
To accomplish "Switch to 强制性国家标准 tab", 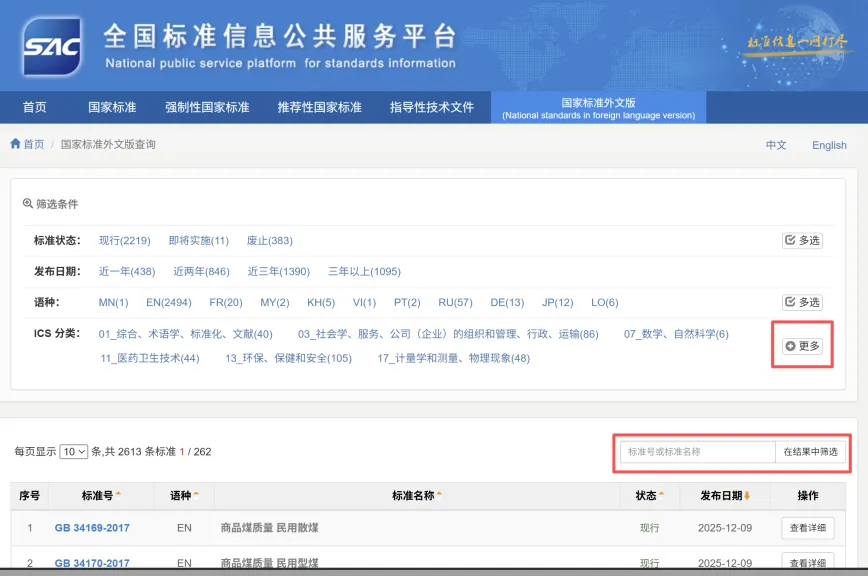I will pos(207,107).
